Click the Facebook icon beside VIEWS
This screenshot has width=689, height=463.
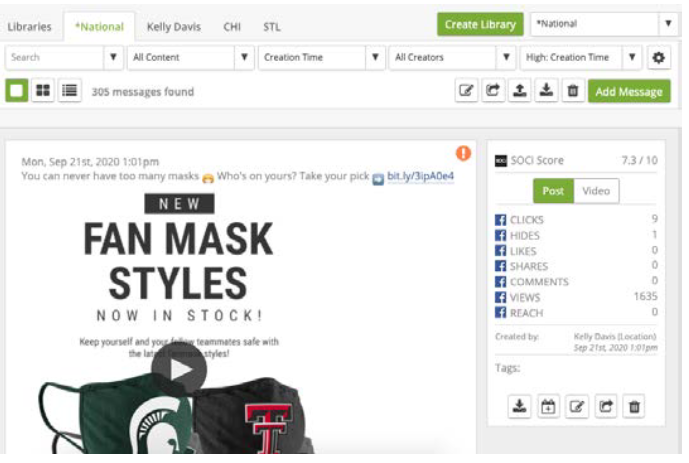pyautogui.click(x=500, y=297)
